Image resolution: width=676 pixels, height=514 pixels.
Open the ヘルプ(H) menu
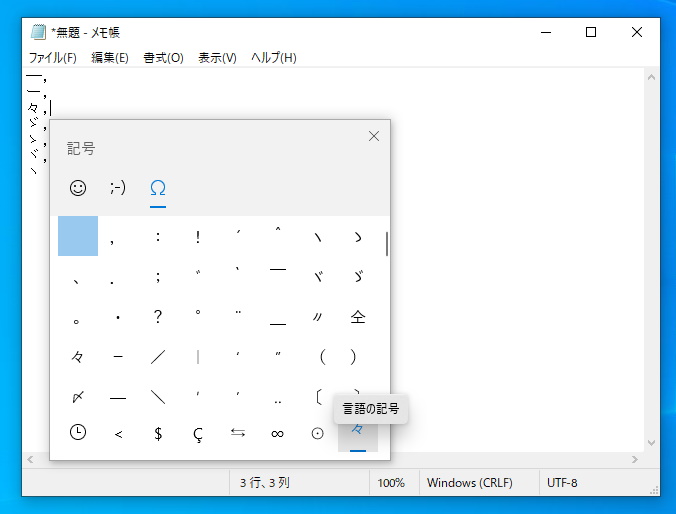(x=274, y=57)
